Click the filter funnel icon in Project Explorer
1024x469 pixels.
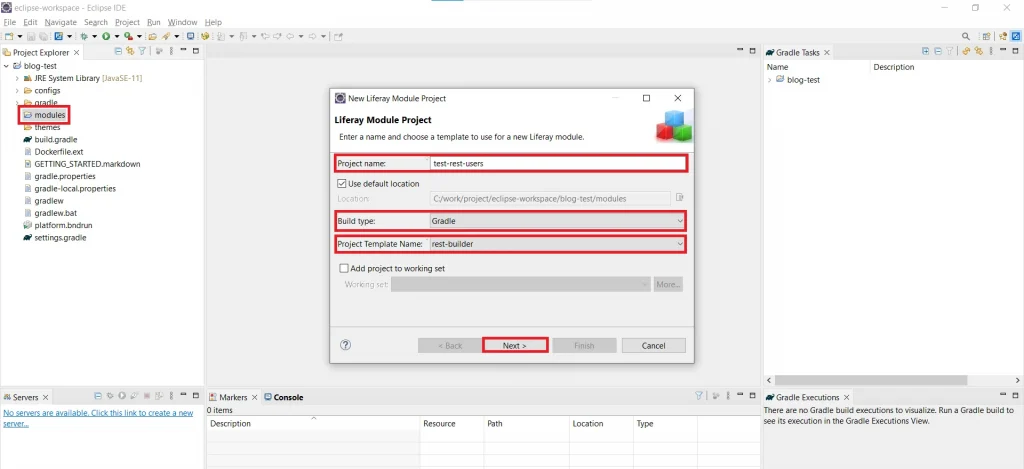[141, 50]
